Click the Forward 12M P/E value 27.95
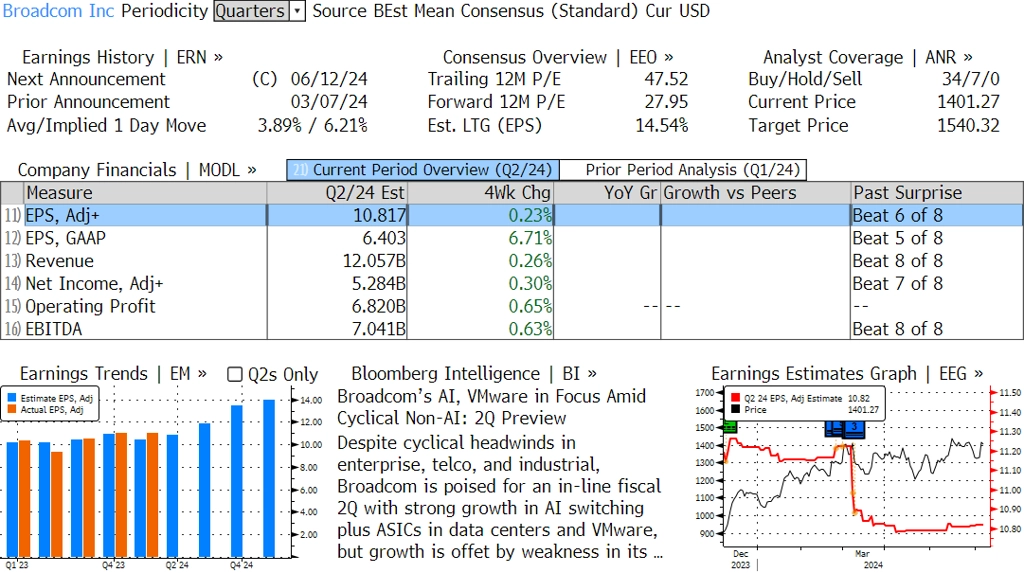 (666, 102)
